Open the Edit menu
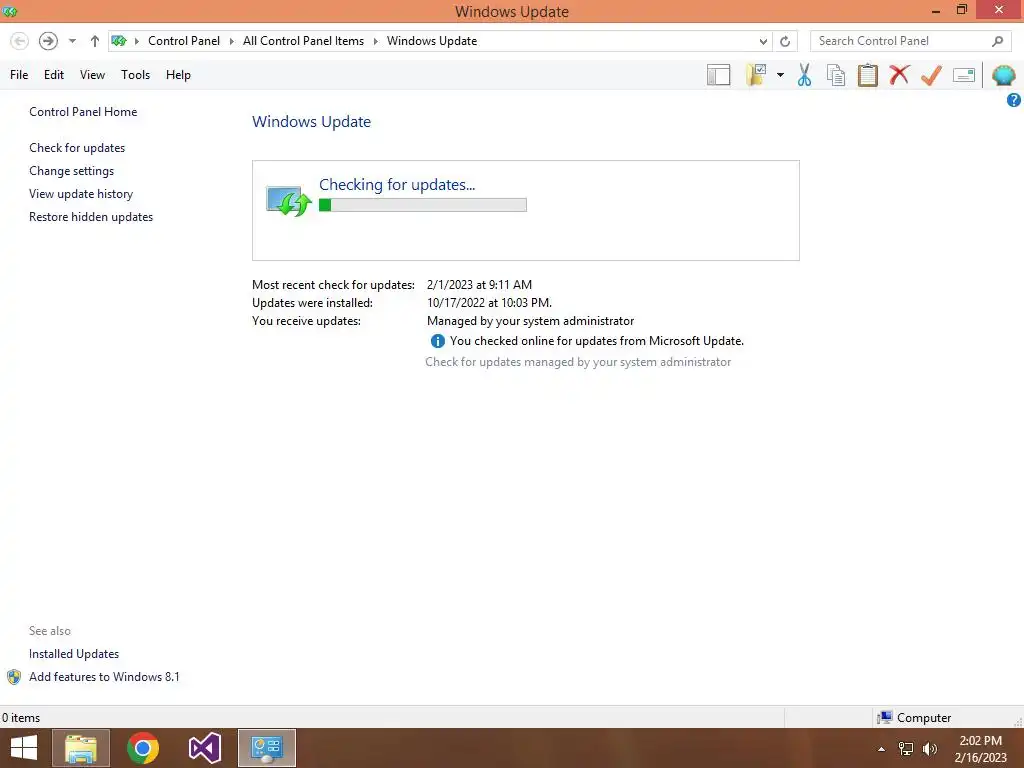1024x768 pixels. 54,75
